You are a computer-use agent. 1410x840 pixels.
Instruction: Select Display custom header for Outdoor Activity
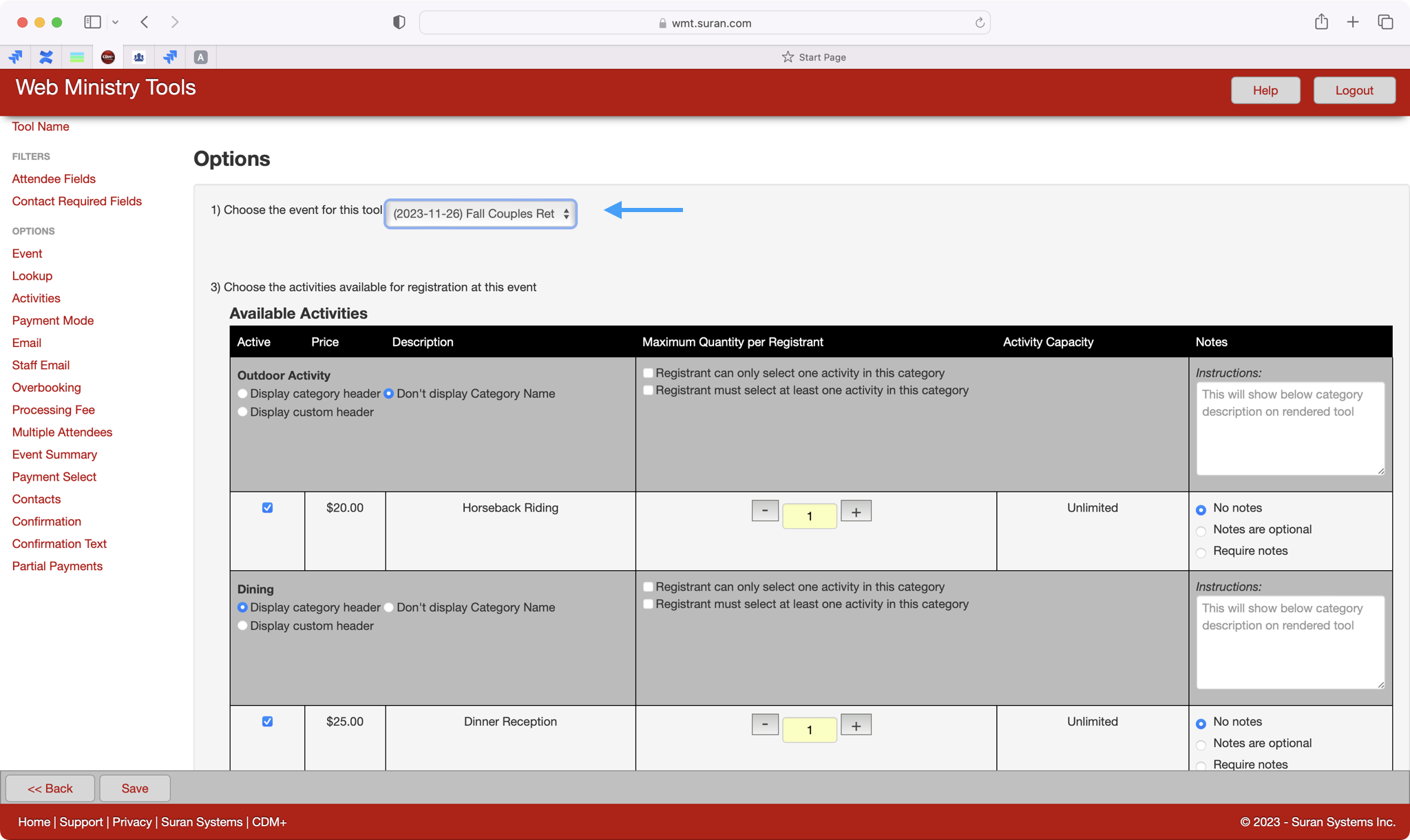point(242,412)
